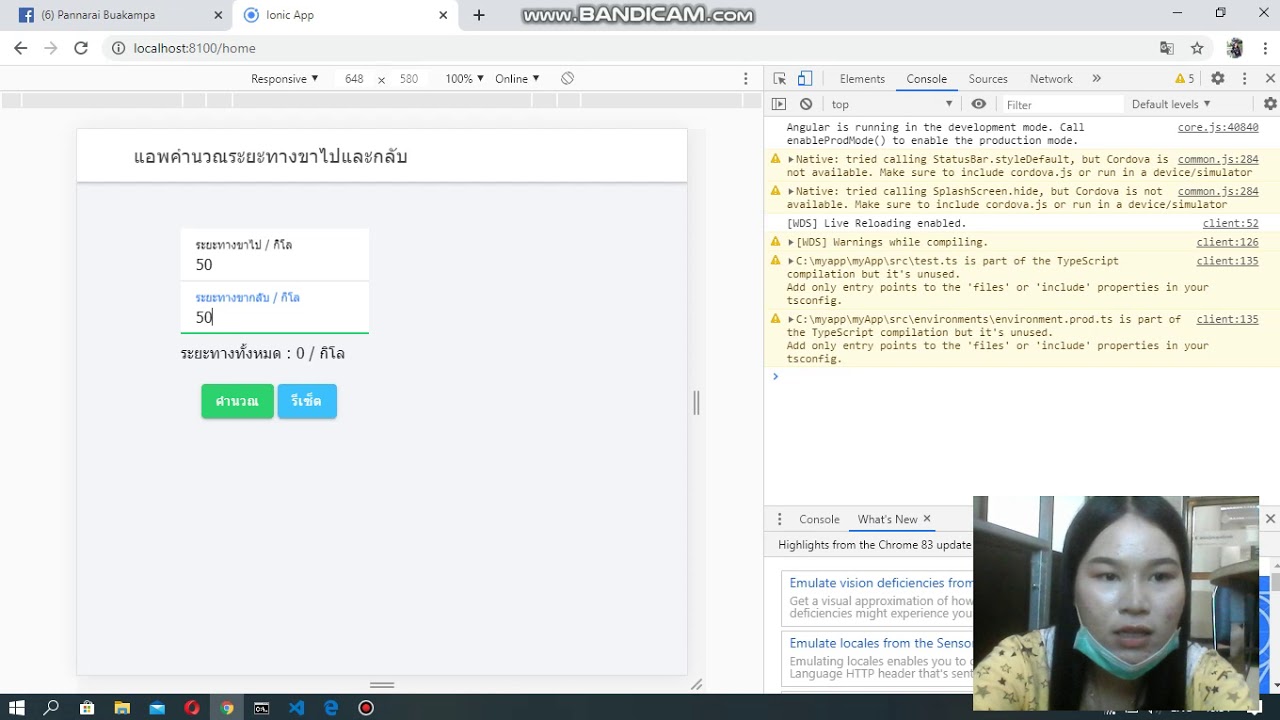This screenshot has width=1280, height=720.
Task: Open client:126 source link
Action: [1227, 242]
